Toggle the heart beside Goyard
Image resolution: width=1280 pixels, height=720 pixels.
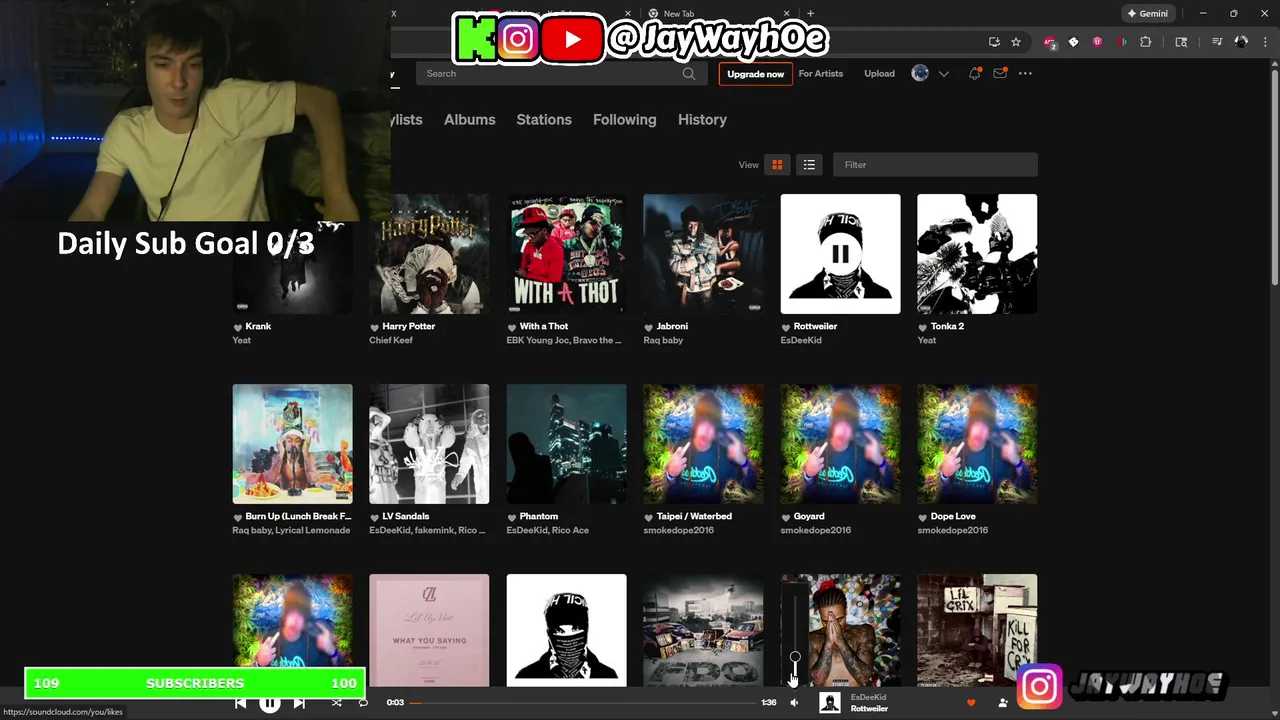point(786,517)
